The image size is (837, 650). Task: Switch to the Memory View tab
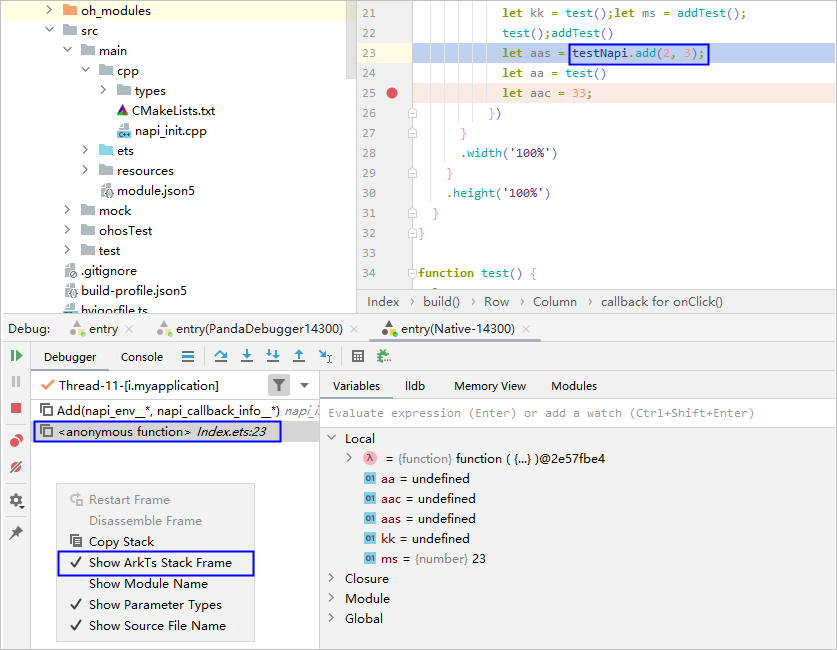point(489,386)
